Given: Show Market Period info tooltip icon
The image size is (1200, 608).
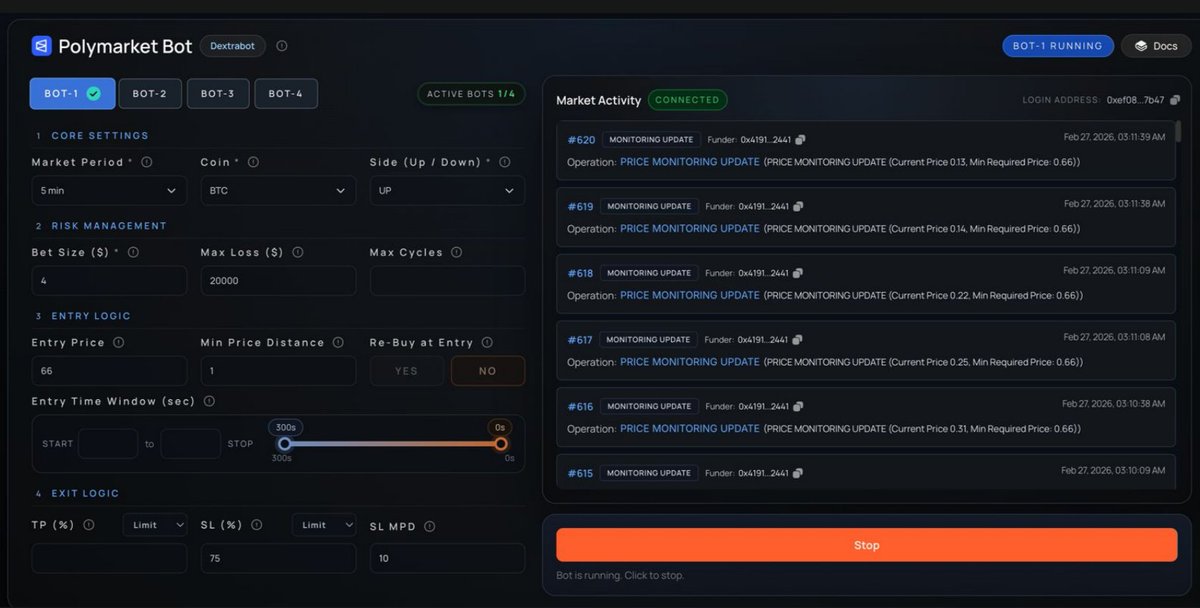Looking at the screenshot, I should [x=146, y=162].
